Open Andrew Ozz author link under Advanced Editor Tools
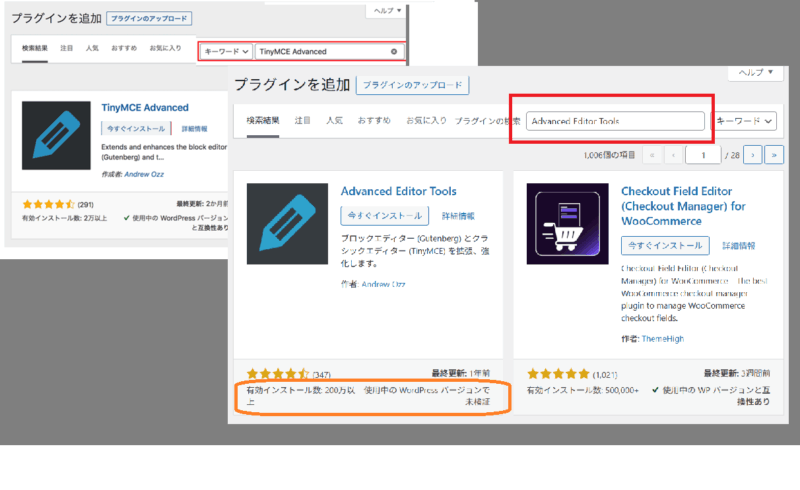This screenshot has height=490, width=800. [x=384, y=284]
